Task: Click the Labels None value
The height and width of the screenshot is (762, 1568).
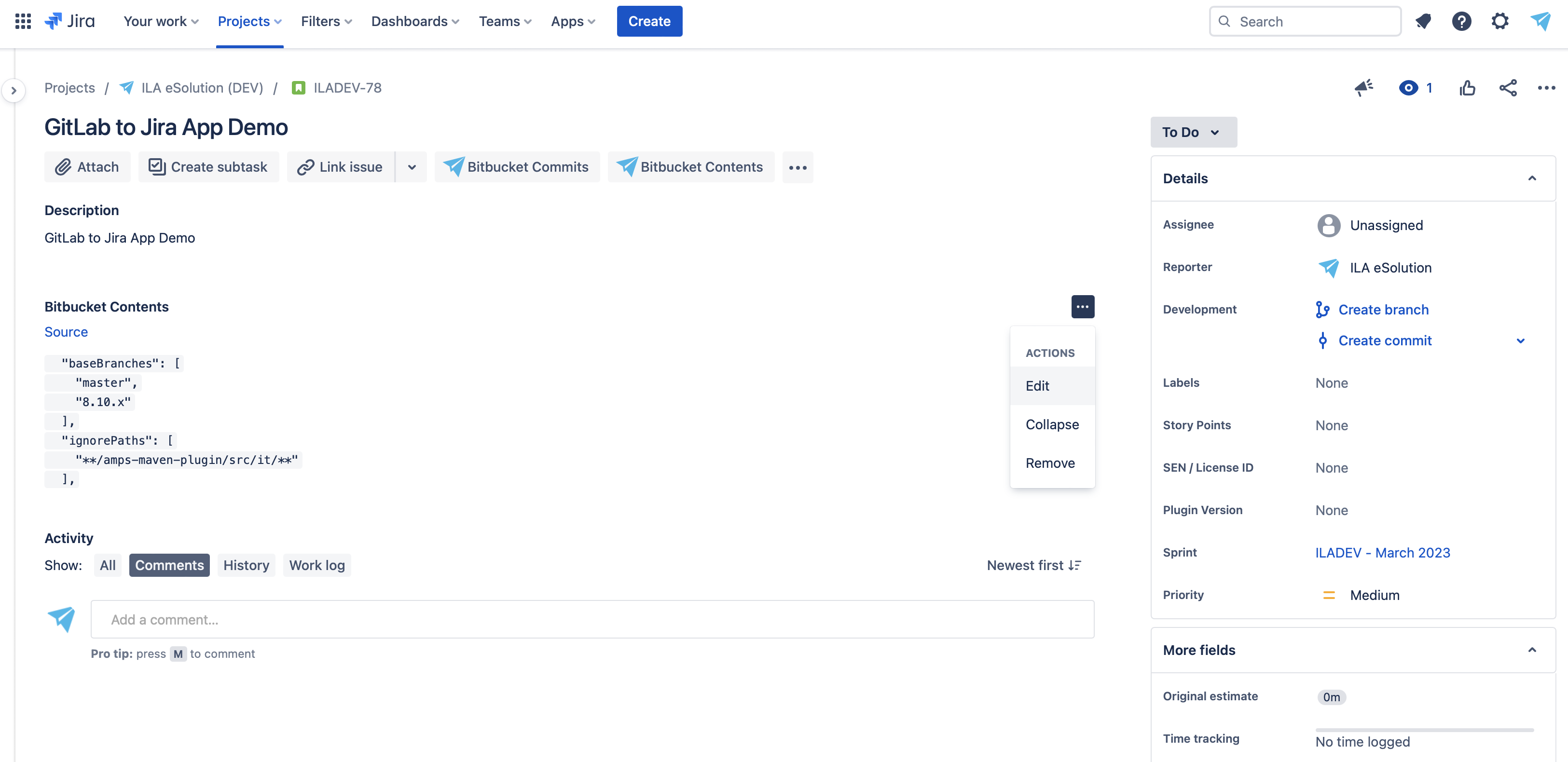Action: point(1331,383)
